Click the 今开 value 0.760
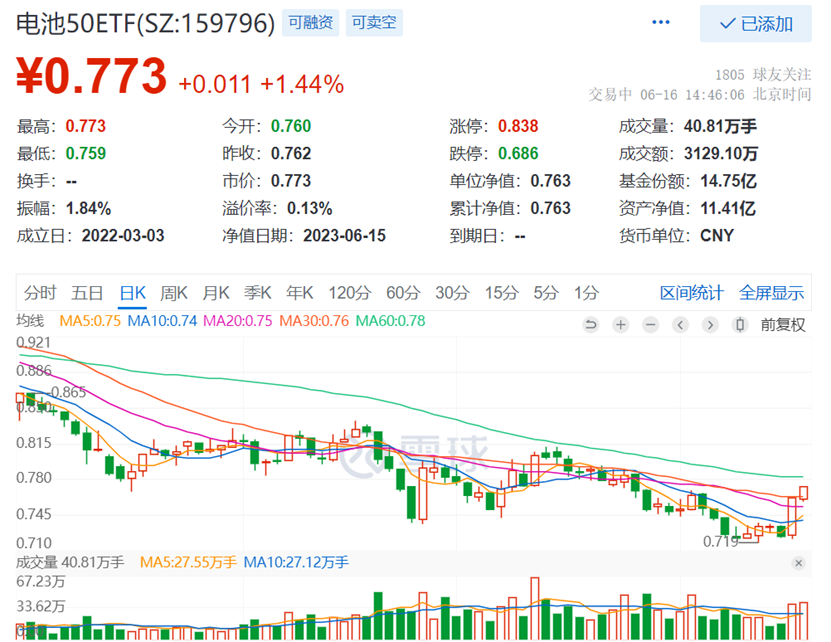This screenshot has height=642, width=831. click(x=291, y=126)
